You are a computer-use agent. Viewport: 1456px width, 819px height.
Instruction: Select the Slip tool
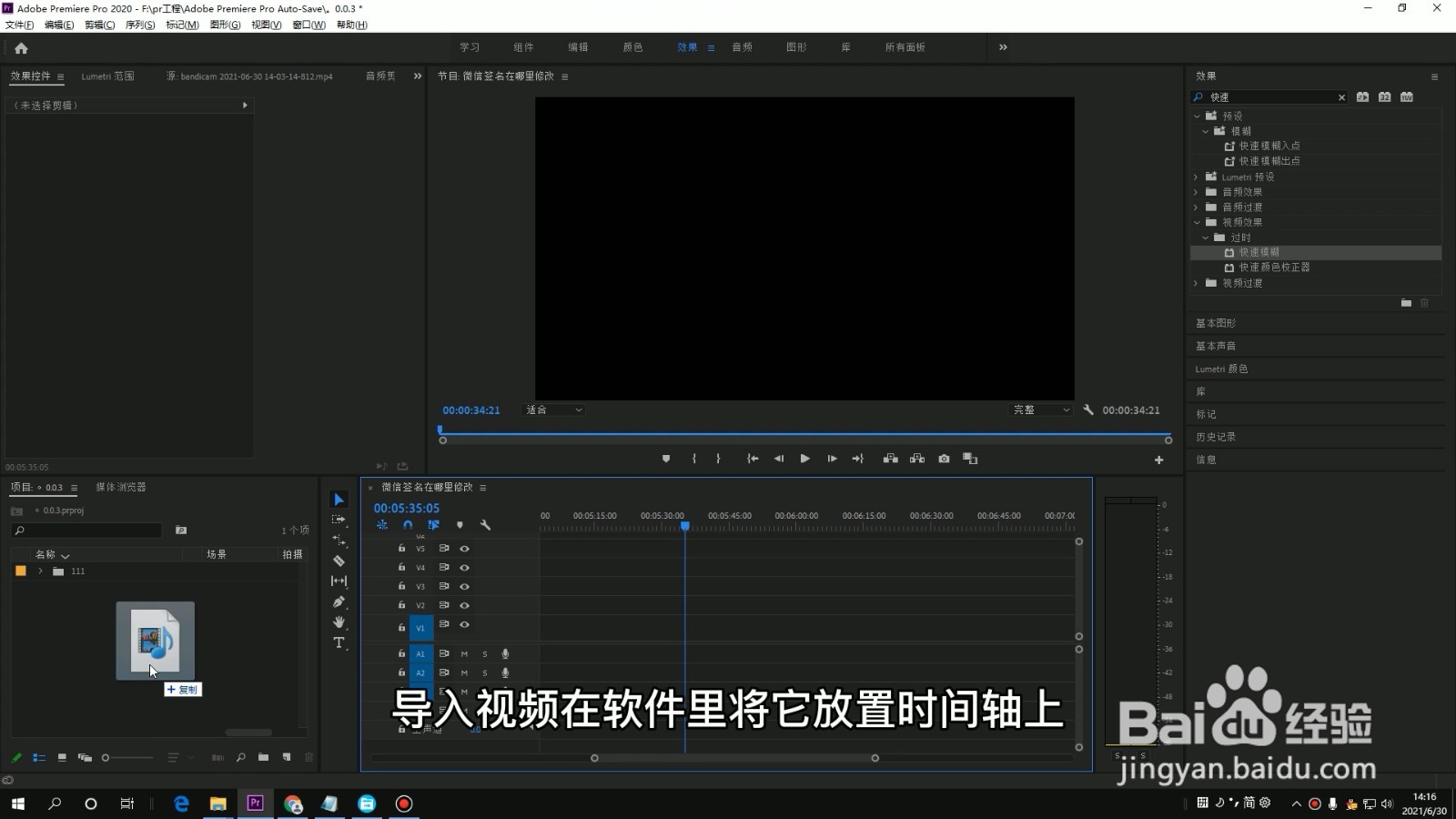click(x=339, y=581)
